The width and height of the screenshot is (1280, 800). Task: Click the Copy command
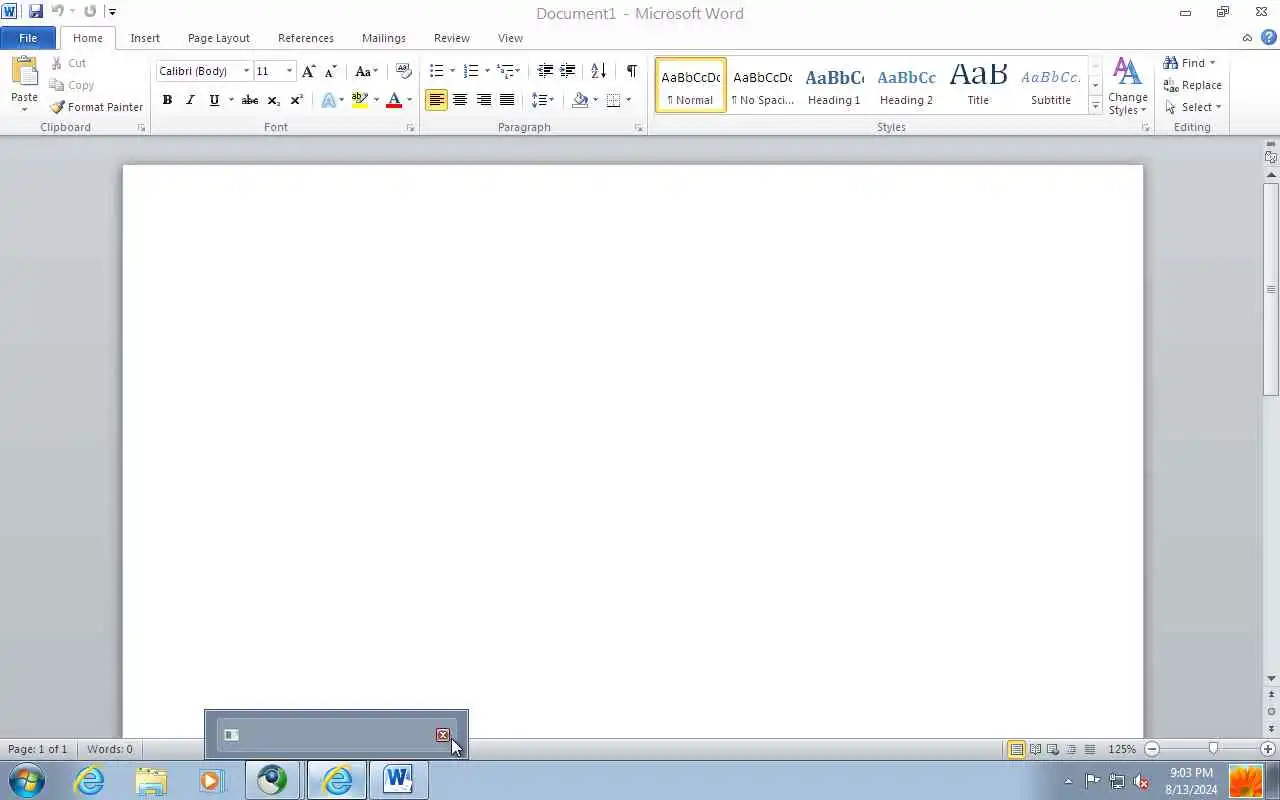(x=72, y=85)
